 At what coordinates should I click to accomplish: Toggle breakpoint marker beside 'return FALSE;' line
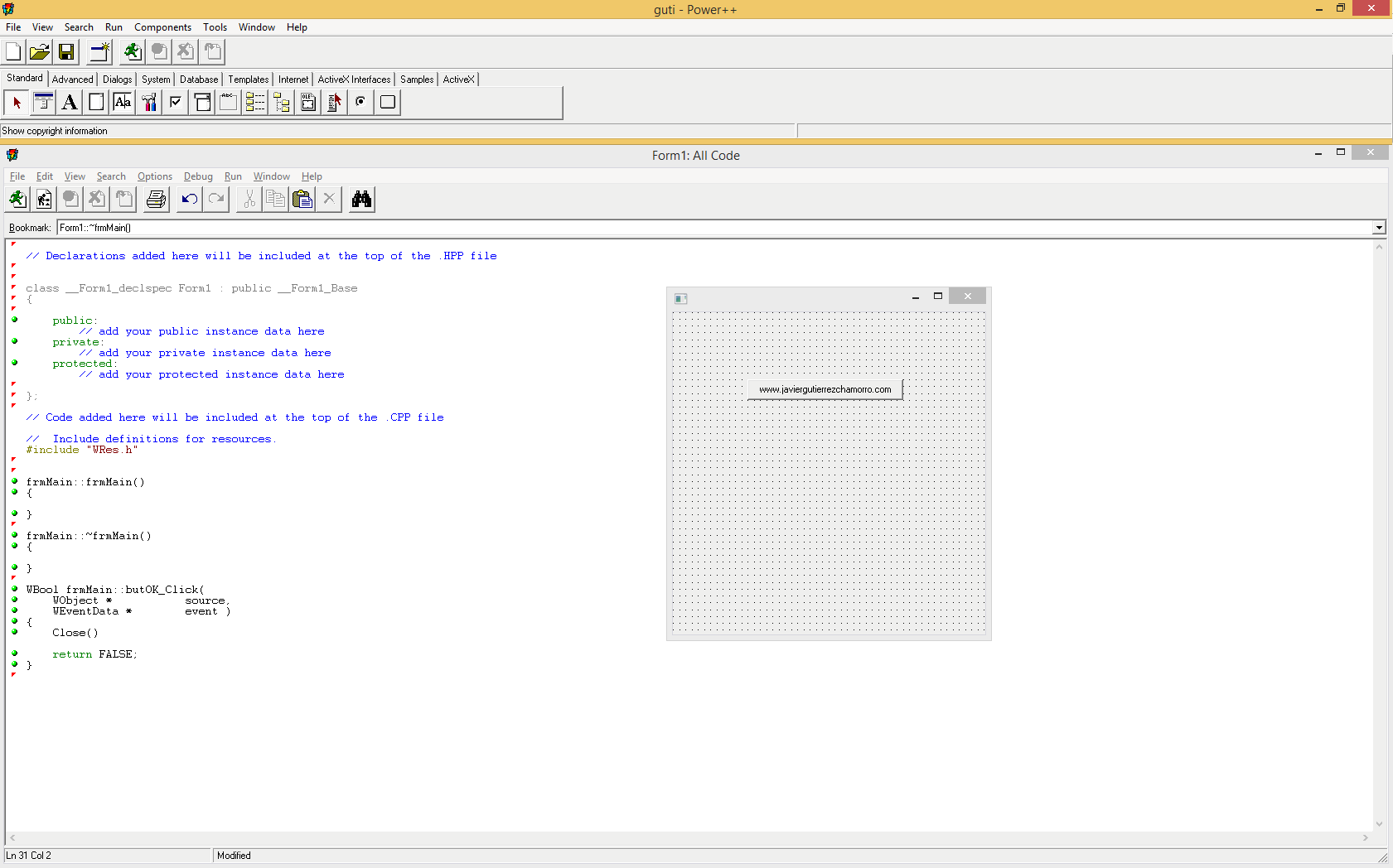pyautogui.click(x=14, y=653)
